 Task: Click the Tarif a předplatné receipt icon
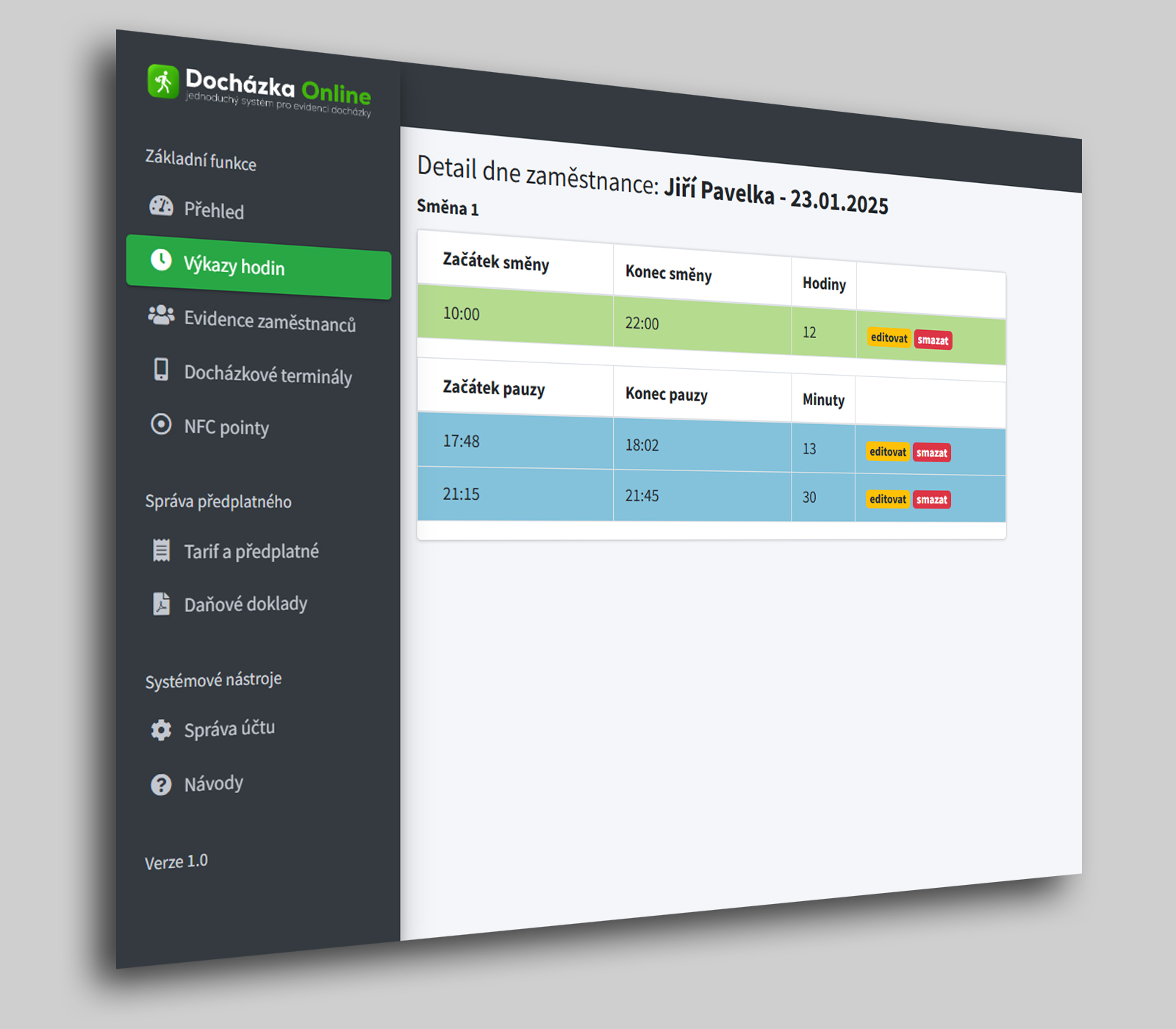[x=161, y=551]
